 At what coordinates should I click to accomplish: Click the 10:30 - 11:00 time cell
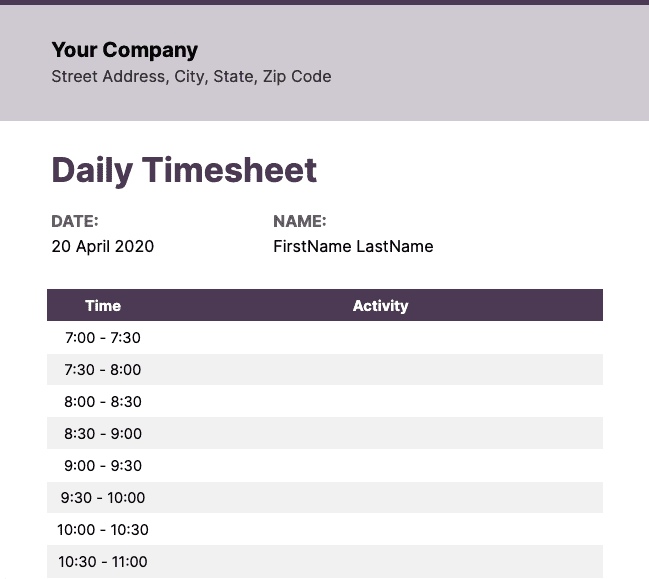click(103, 562)
